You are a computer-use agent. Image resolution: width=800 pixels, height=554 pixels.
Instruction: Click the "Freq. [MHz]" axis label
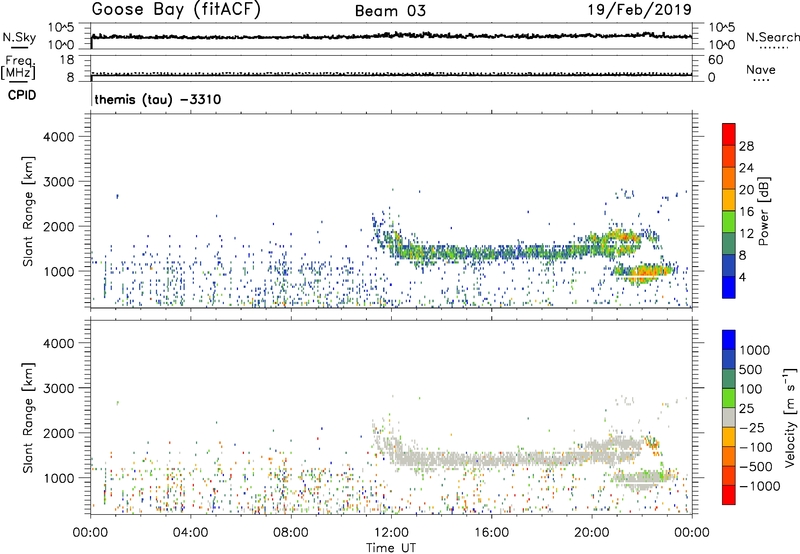[x=18, y=68]
